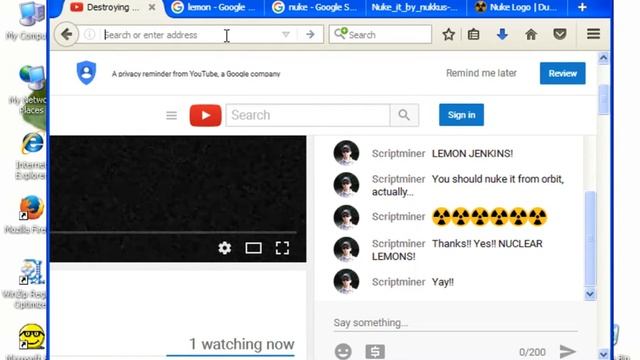Switch to theater mode in video player
The width and height of the screenshot is (640, 360).
(253, 248)
